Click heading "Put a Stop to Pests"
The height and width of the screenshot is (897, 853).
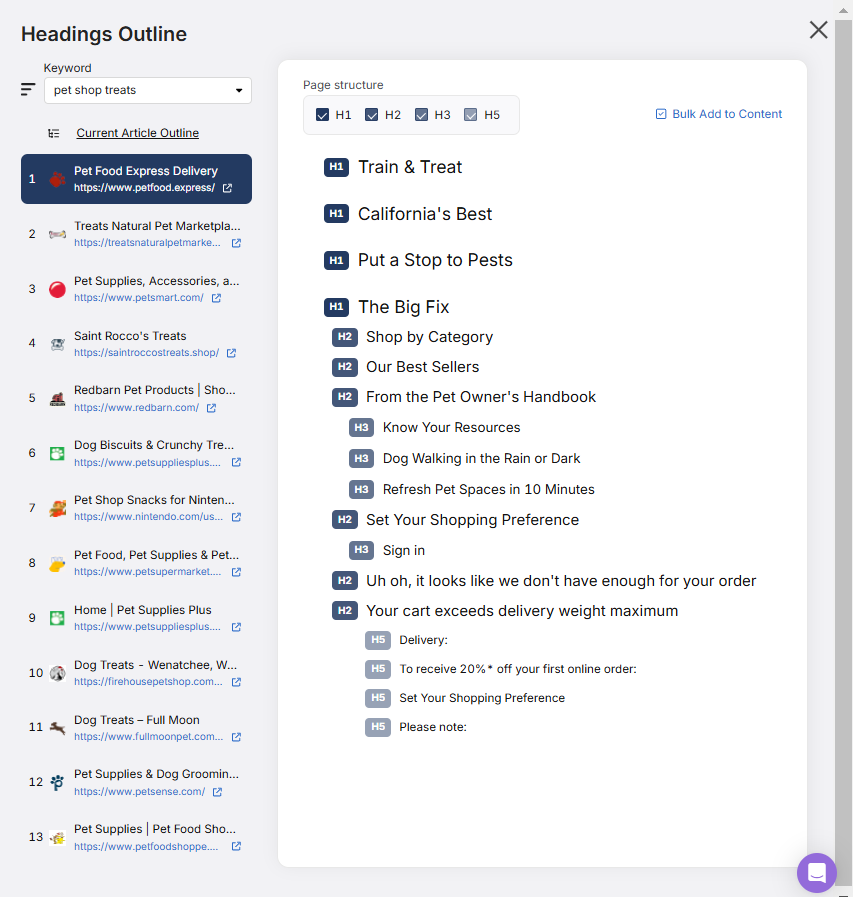pyautogui.click(x=435, y=260)
